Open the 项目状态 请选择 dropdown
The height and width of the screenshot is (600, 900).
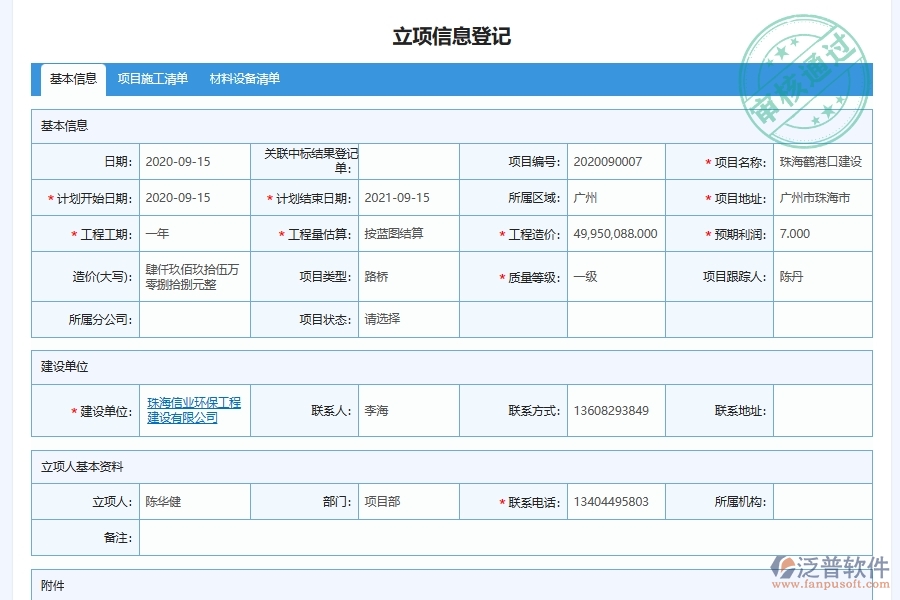[x=400, y=320]
